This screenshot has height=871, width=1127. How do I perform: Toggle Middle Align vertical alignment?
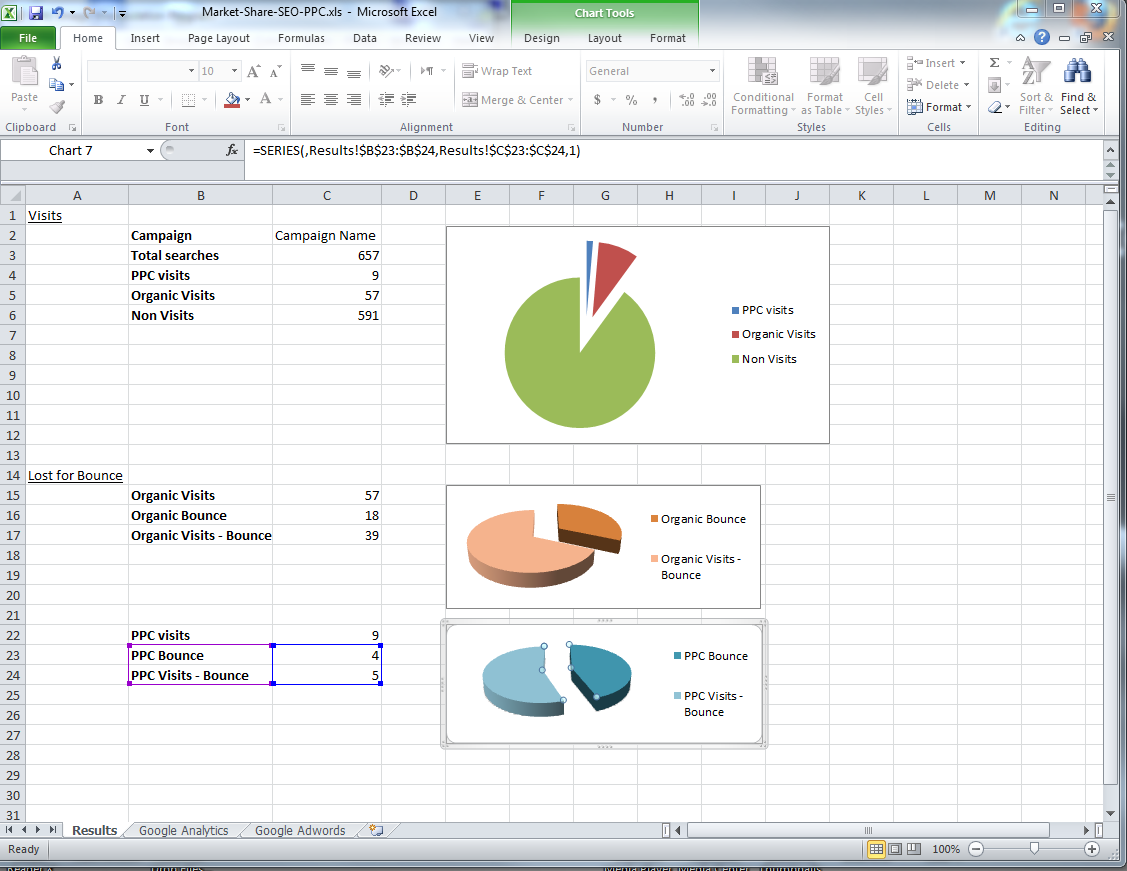pyautogui.click(x=331, y=71)
